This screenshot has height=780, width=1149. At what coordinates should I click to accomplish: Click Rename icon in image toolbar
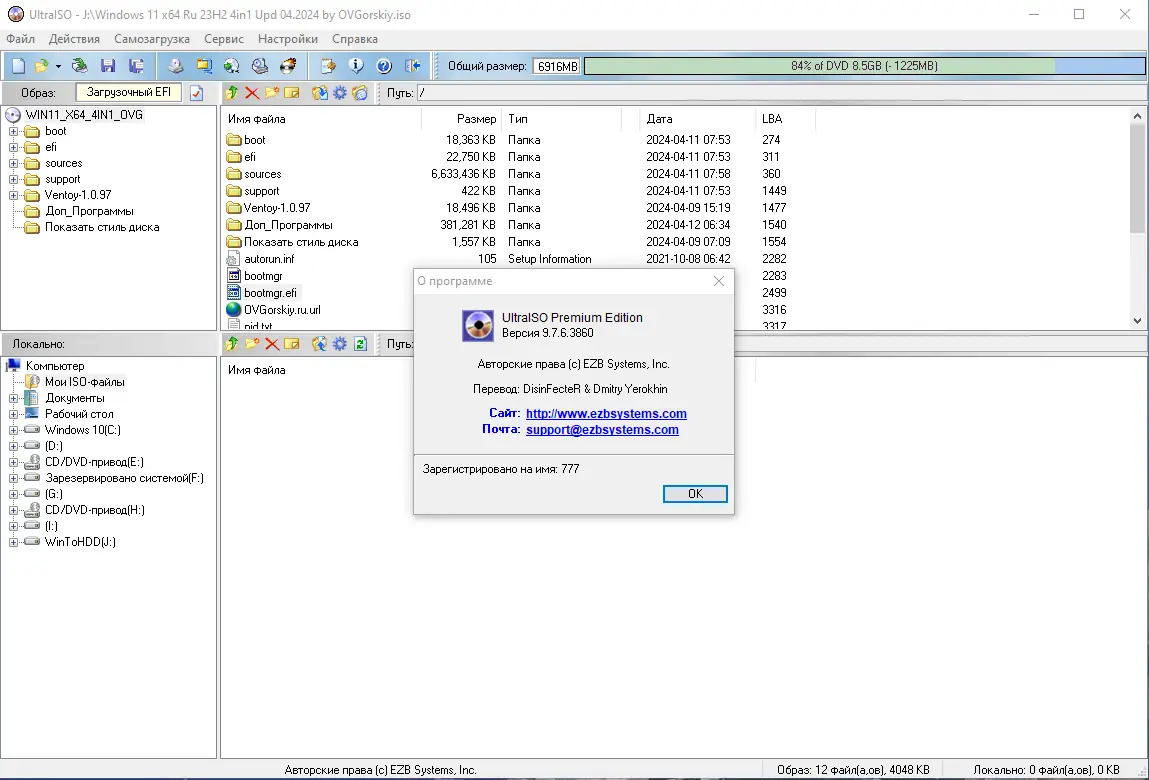pyautogui.click(x=292, y=93)
